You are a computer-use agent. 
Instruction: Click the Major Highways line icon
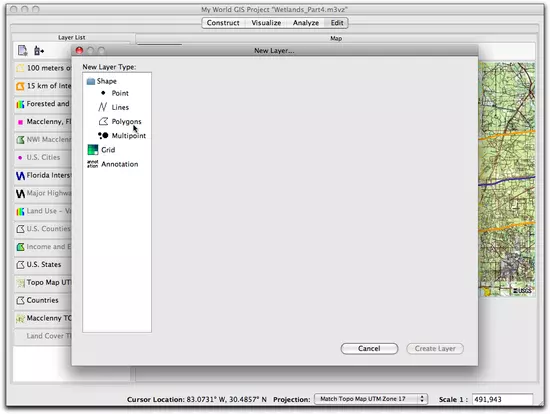coord(20,193)
